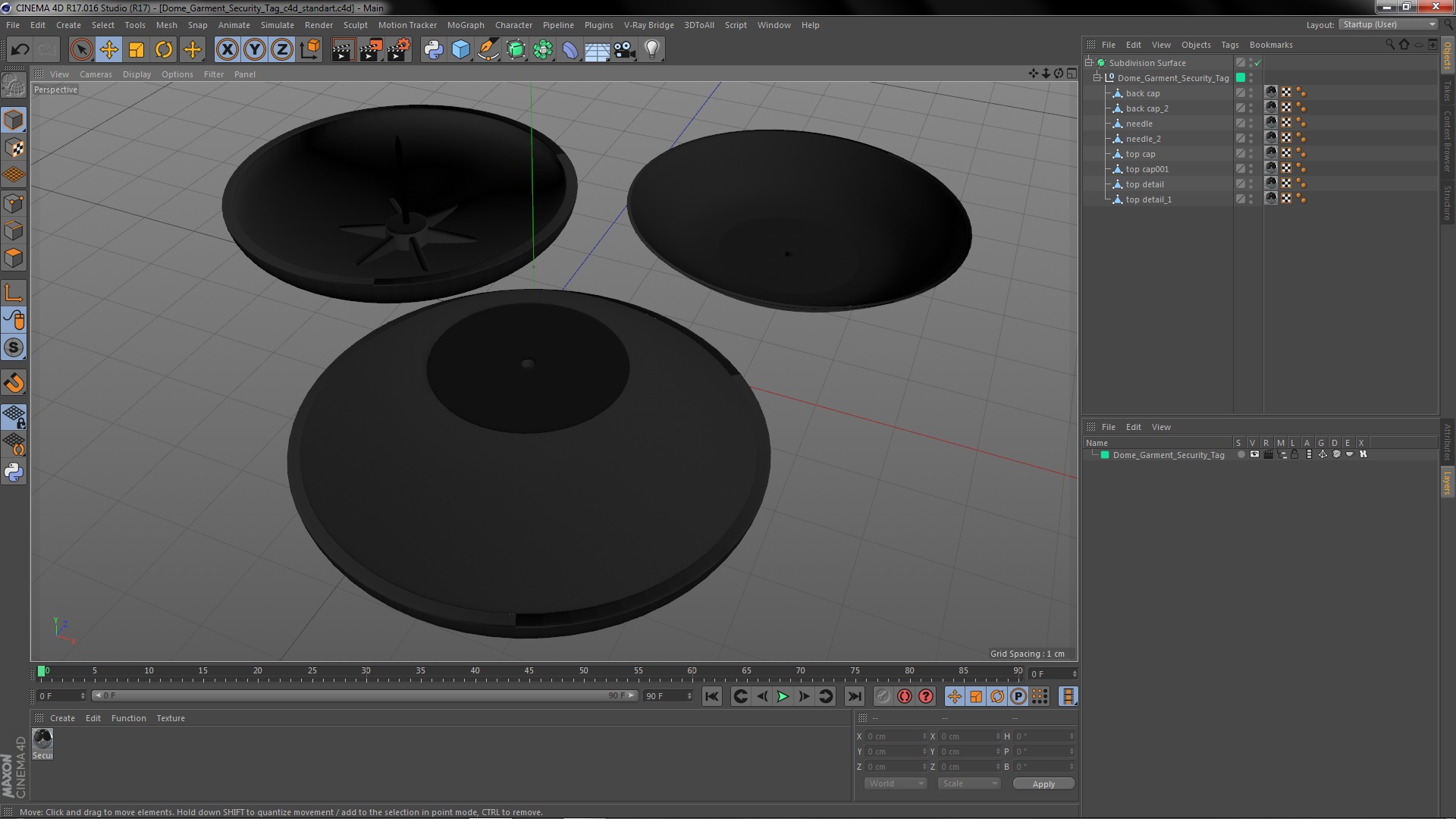Open the MoGraph array icon
The height and width of the screenshot is (819, 1456).
[543, 50]
